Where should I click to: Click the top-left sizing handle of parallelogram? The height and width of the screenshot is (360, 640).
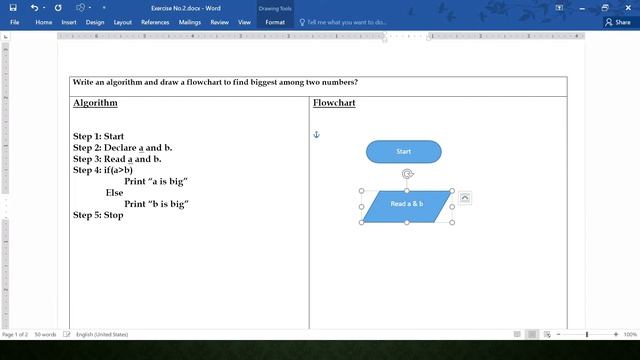tap(361, 191)
